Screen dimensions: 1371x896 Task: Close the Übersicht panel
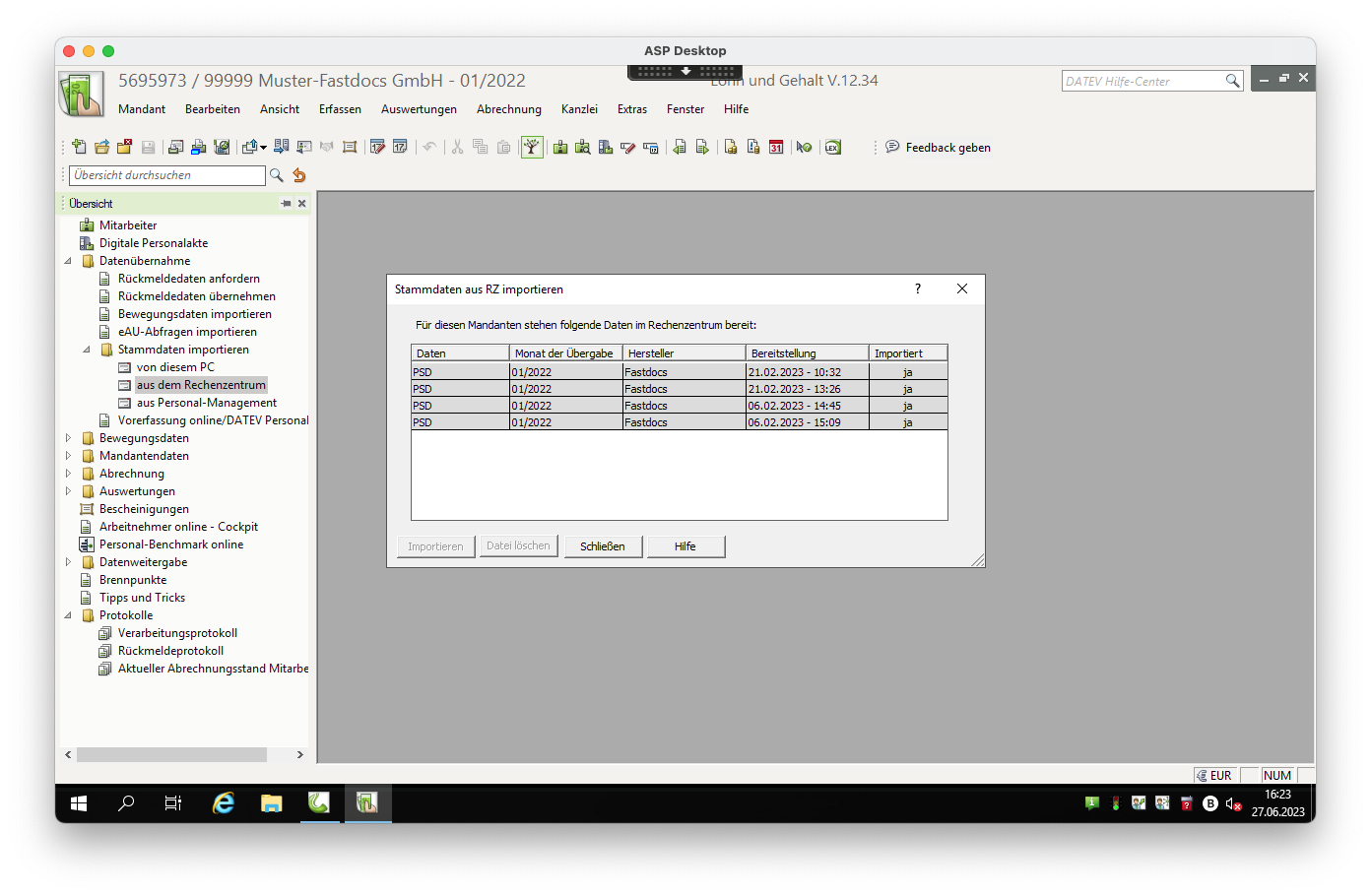[x=302, y=204]
